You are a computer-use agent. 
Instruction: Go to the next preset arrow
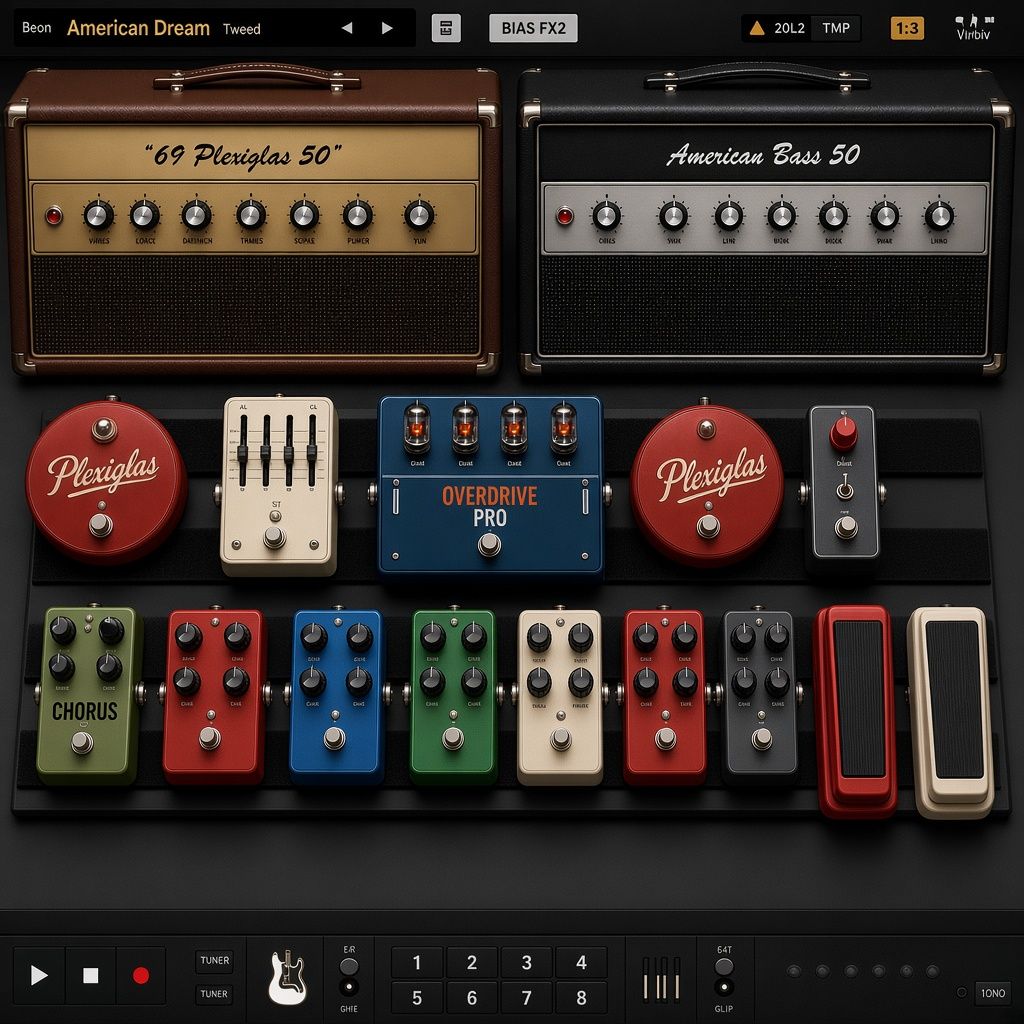pos(387,28)
